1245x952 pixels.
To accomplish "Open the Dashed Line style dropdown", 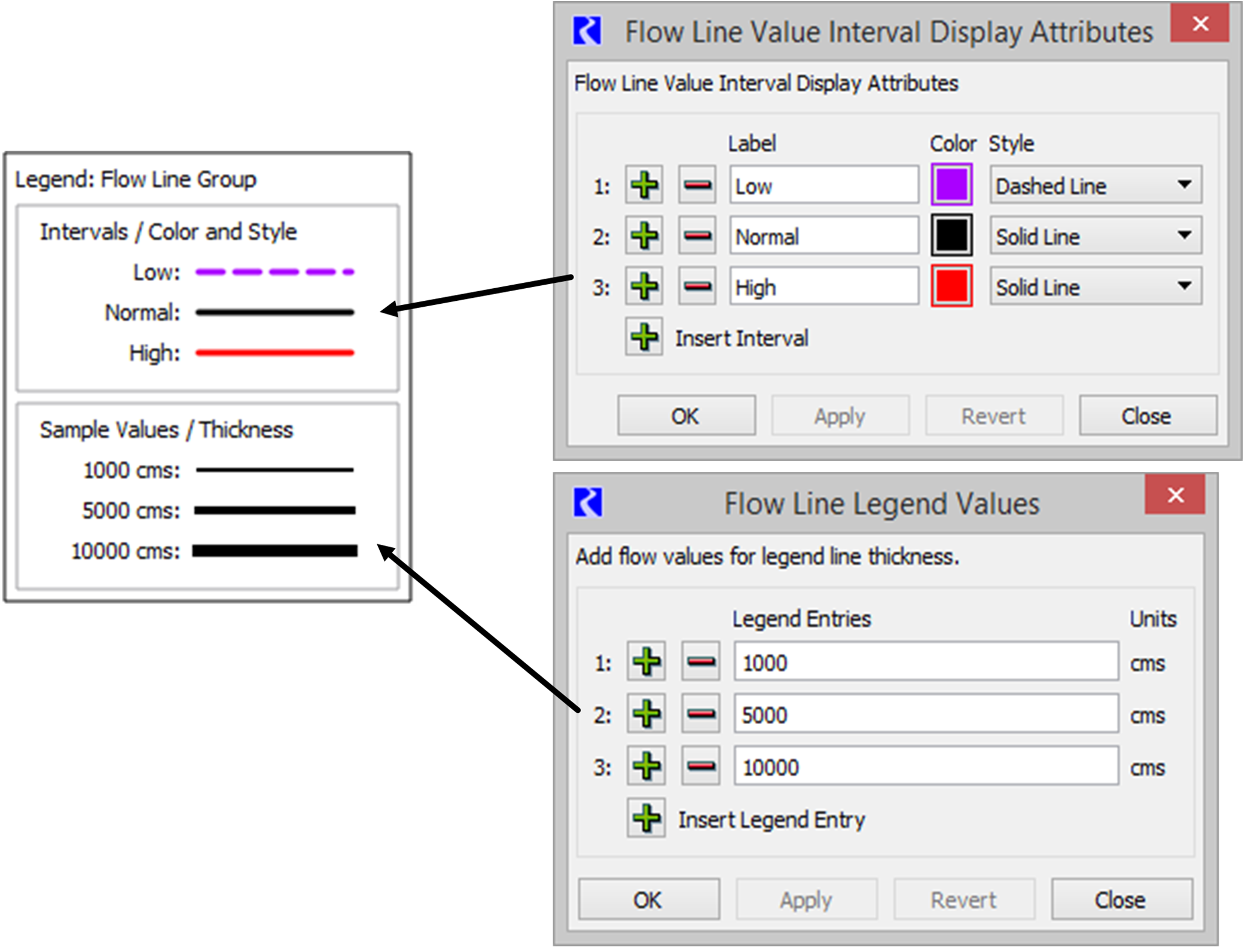I will 1095,185.
